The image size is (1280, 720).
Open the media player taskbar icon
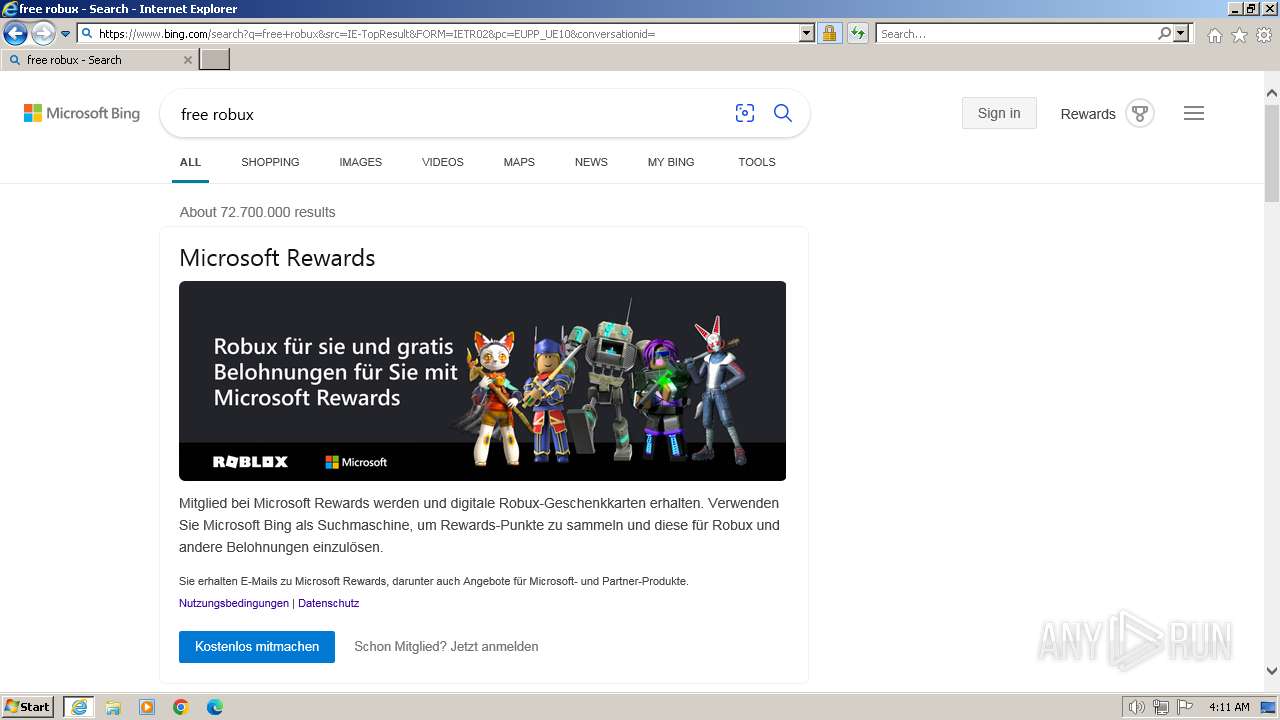tap(147, 707)
